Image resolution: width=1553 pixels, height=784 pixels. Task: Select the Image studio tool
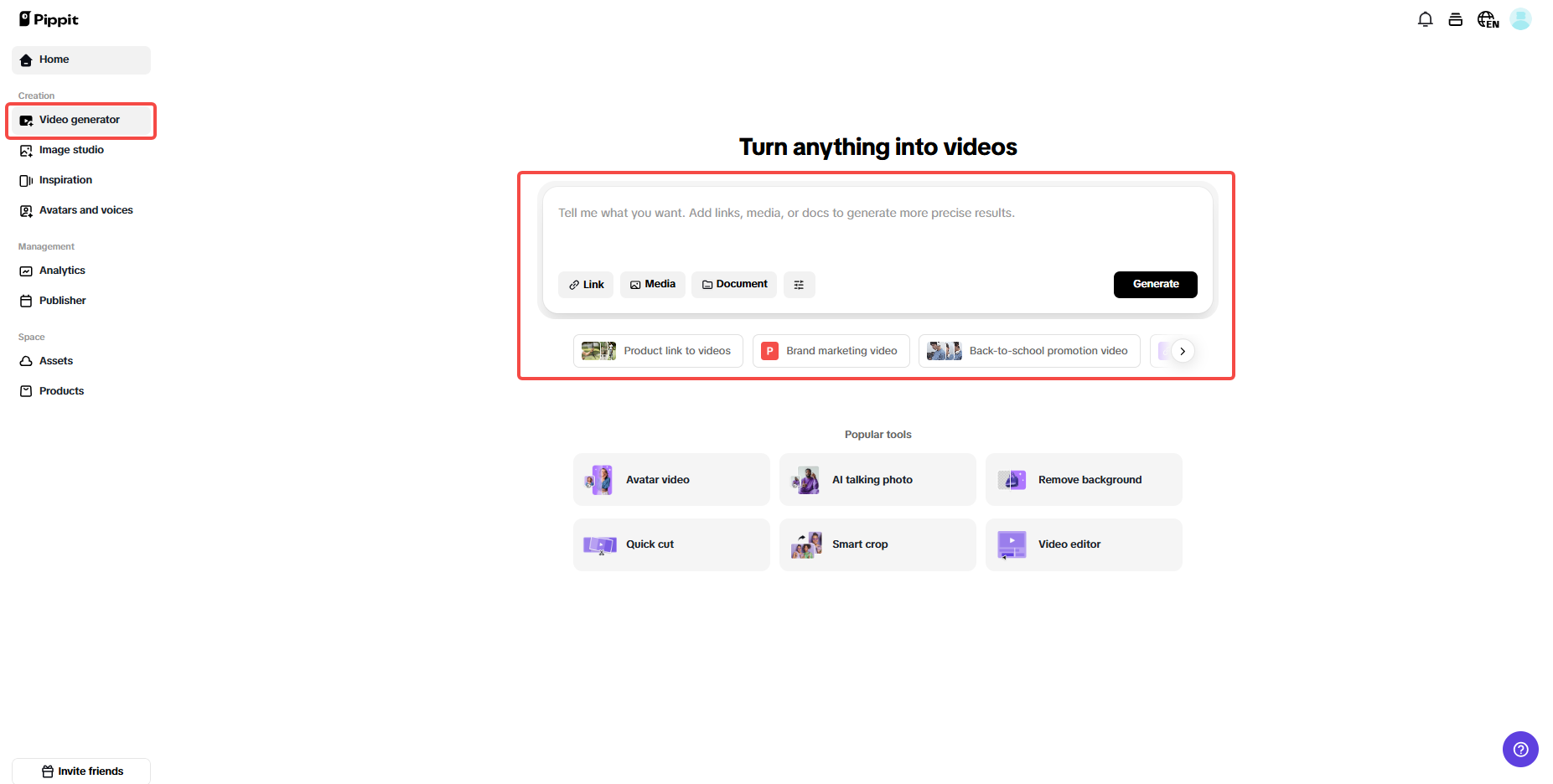click(x=71, y=150)
